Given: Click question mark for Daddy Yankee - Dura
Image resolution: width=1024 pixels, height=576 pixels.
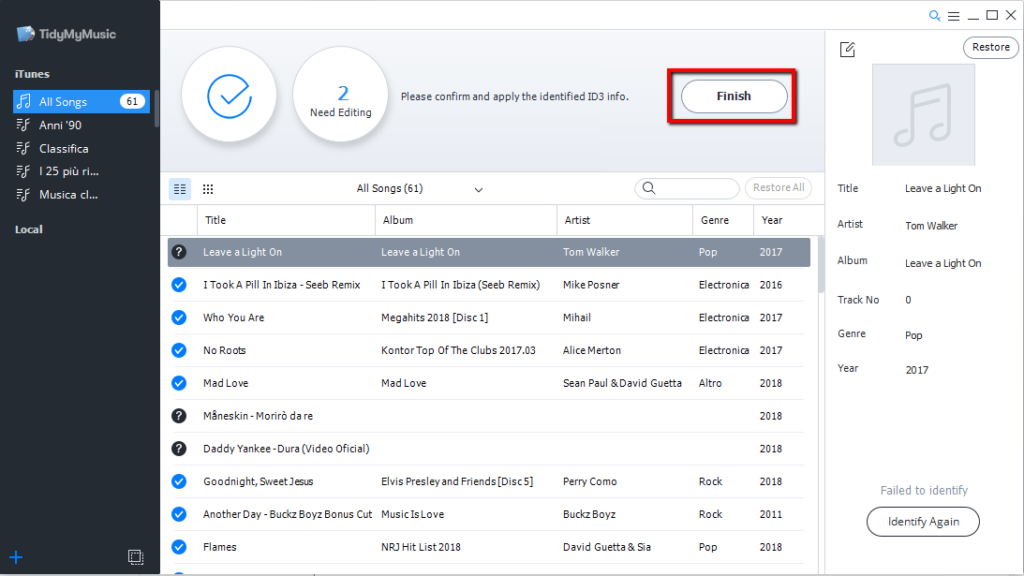Looking at the screenshot, I should click(x=179, y=449).
